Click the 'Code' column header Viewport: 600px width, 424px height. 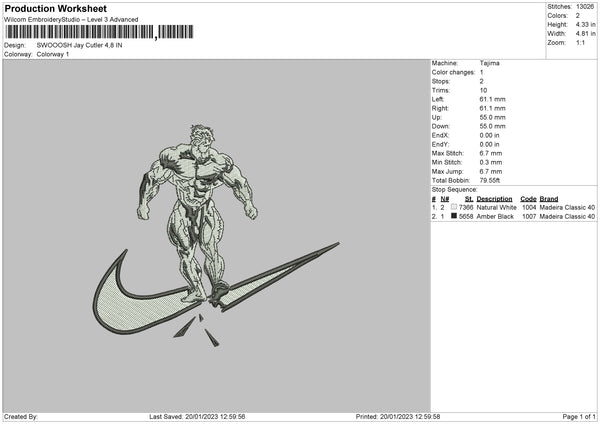[x=528, y=199]
